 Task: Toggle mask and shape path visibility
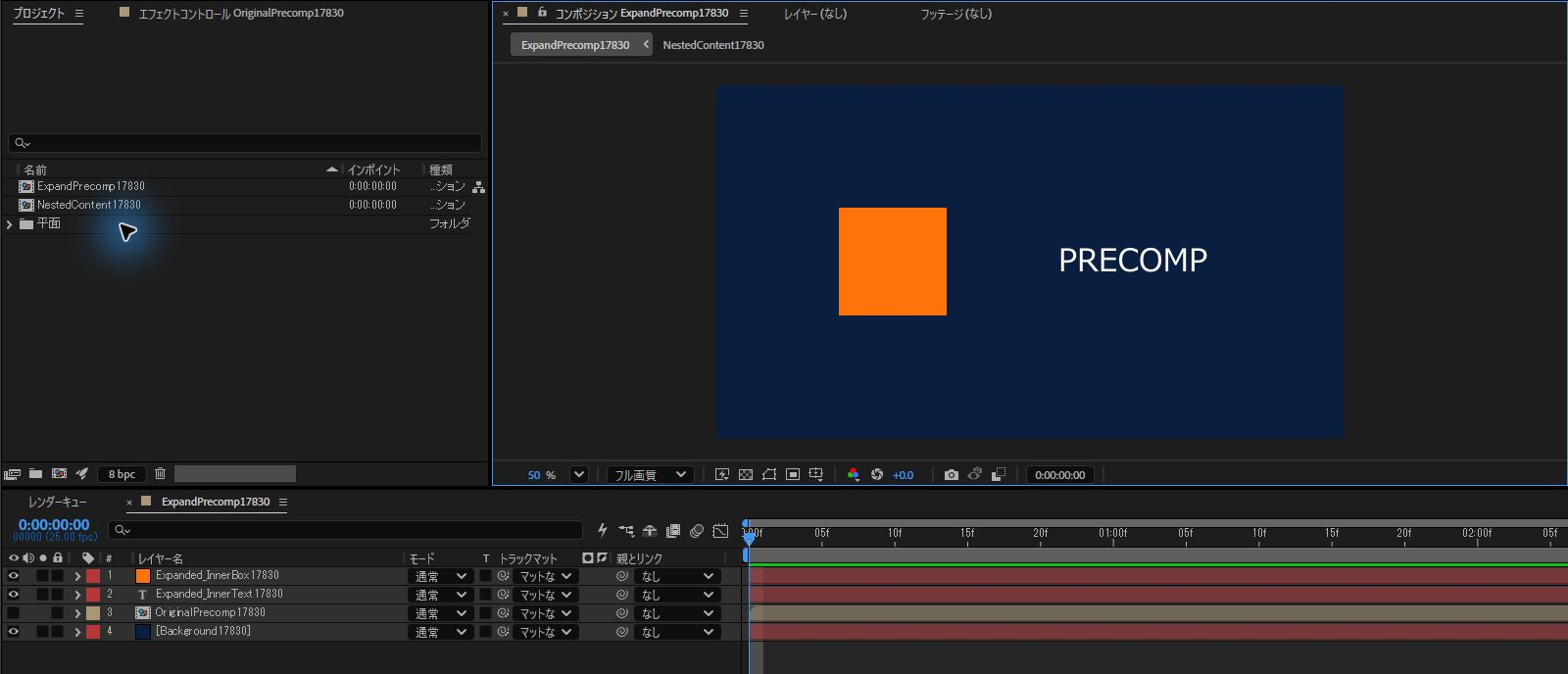coord(769,475)
